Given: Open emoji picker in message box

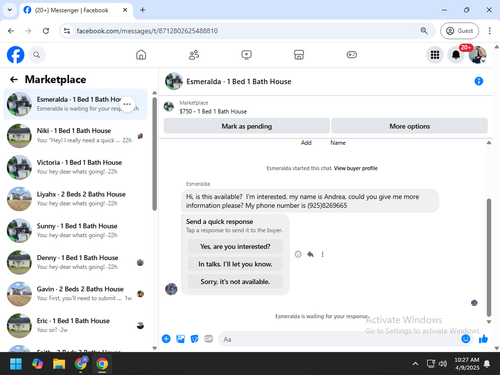Looking at the screenshot, I should point(465,339).
